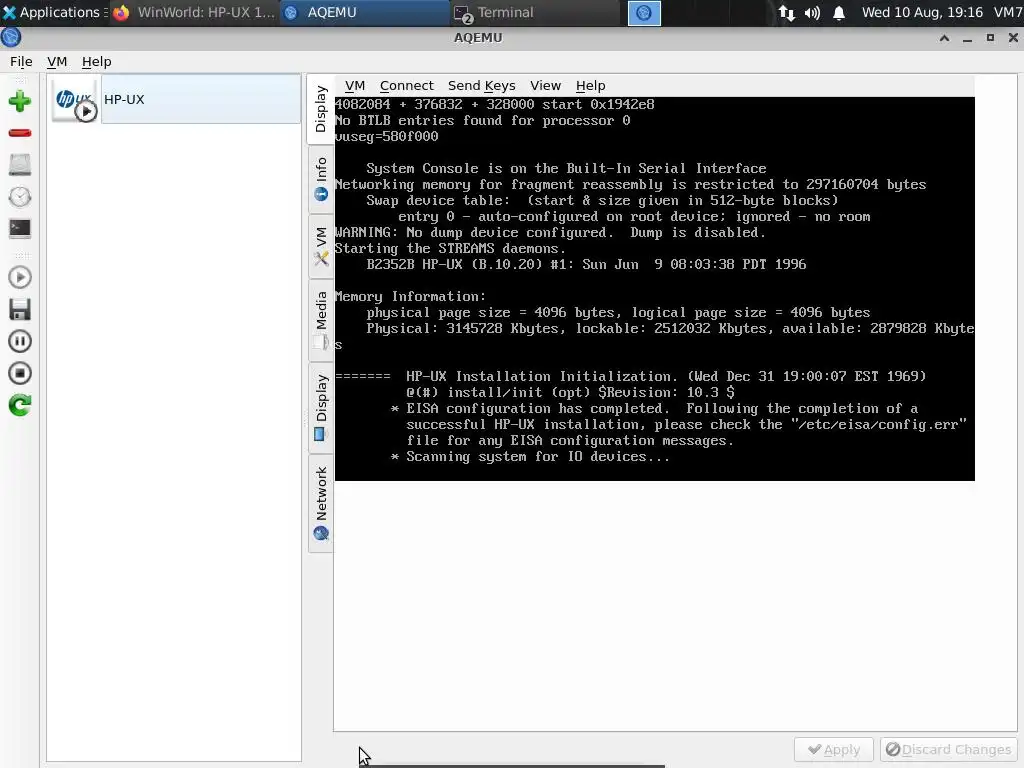Switch to the top Display tab
The height and width of the screenshot is (768, 1024).
(321, 109)
